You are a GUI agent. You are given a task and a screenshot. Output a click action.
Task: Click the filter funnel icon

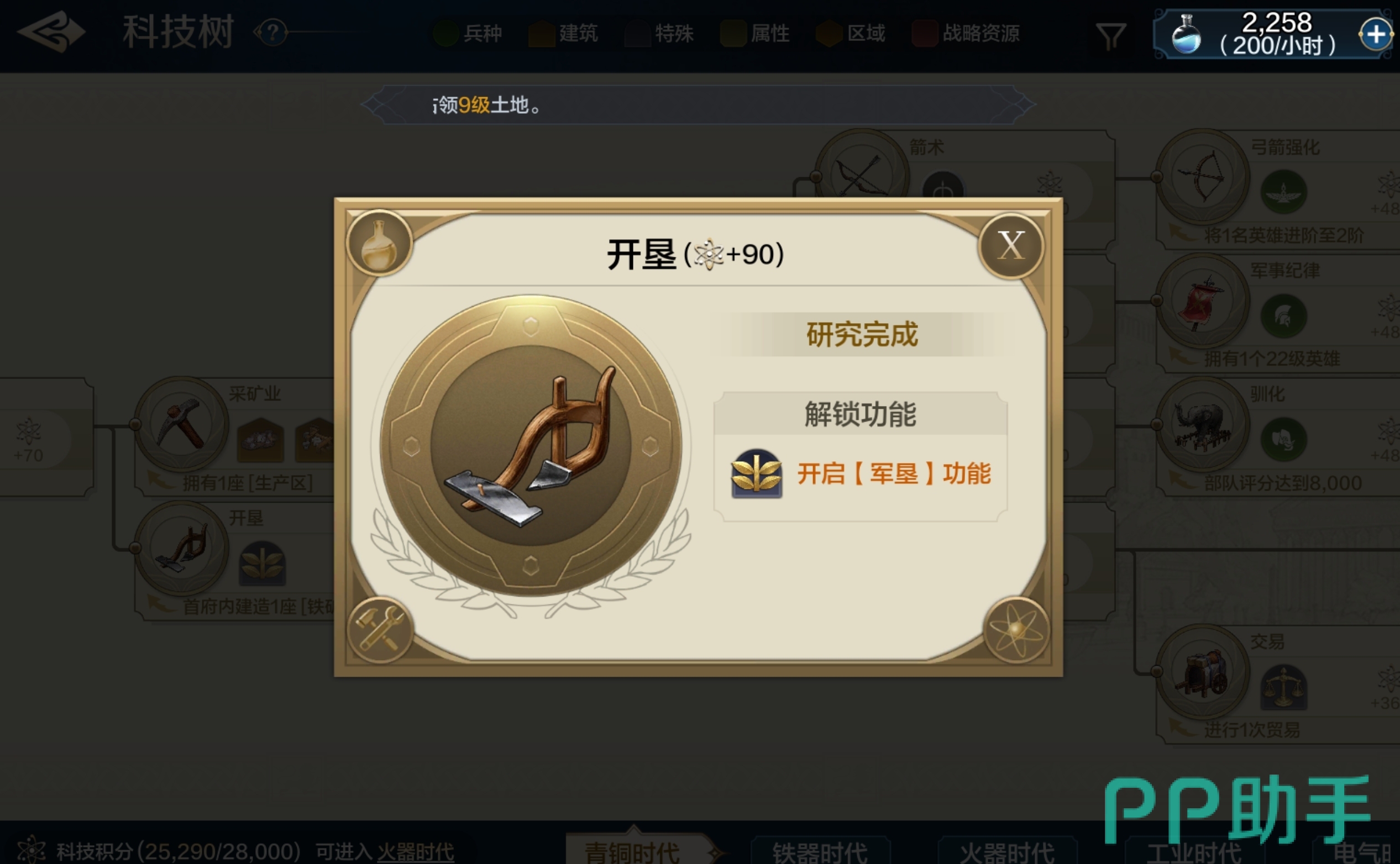(x=1111, y=36)
